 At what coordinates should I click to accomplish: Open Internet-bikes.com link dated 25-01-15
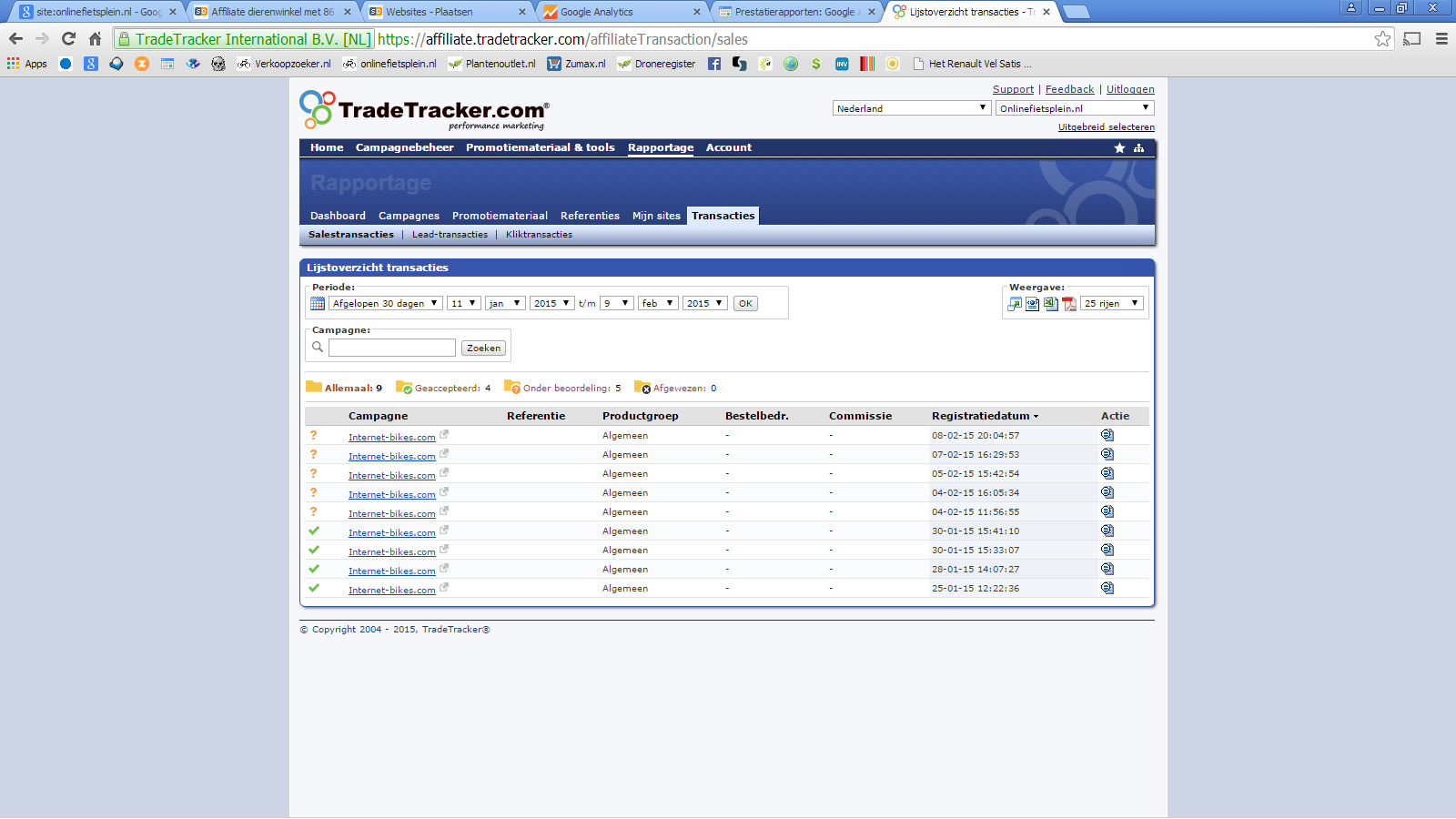(x=391, y=591)
